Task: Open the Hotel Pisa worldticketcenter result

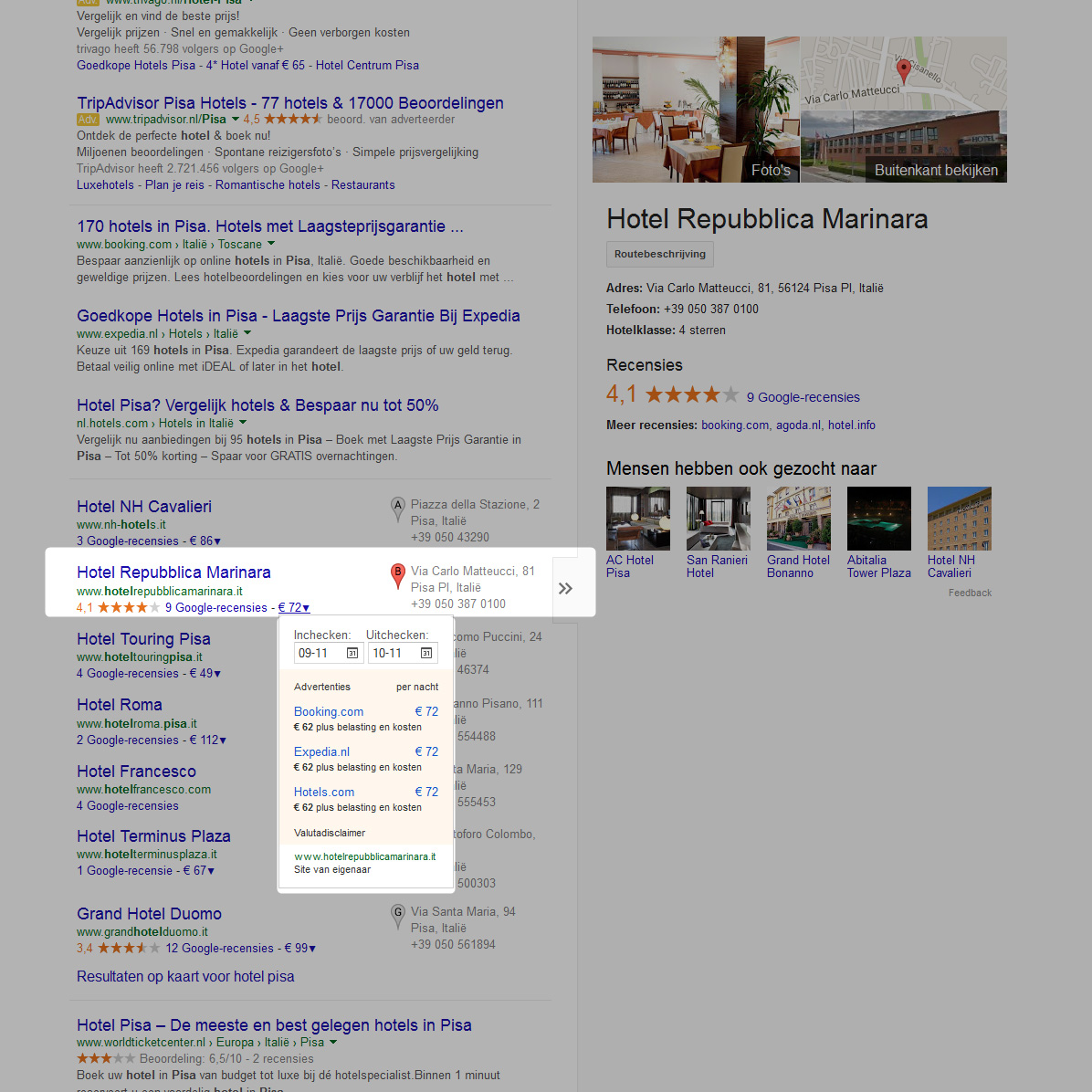Action: [x=274, y=1025]
